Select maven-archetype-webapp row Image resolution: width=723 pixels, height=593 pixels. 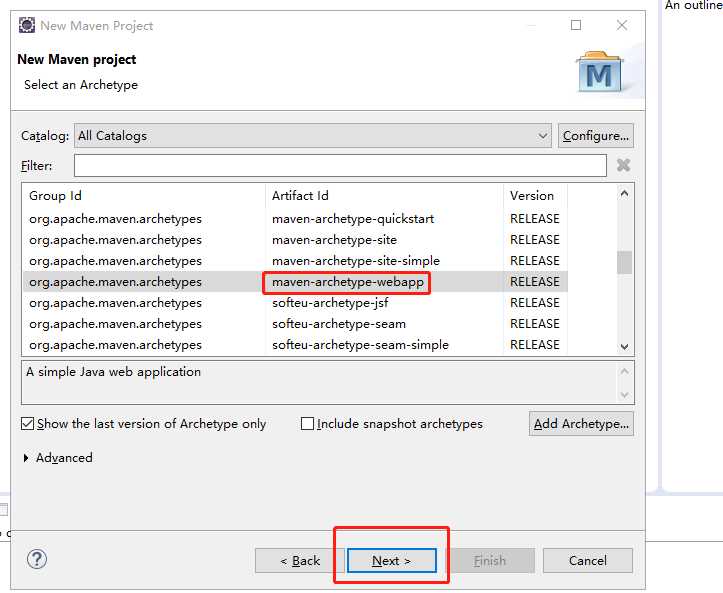[295, 282]
